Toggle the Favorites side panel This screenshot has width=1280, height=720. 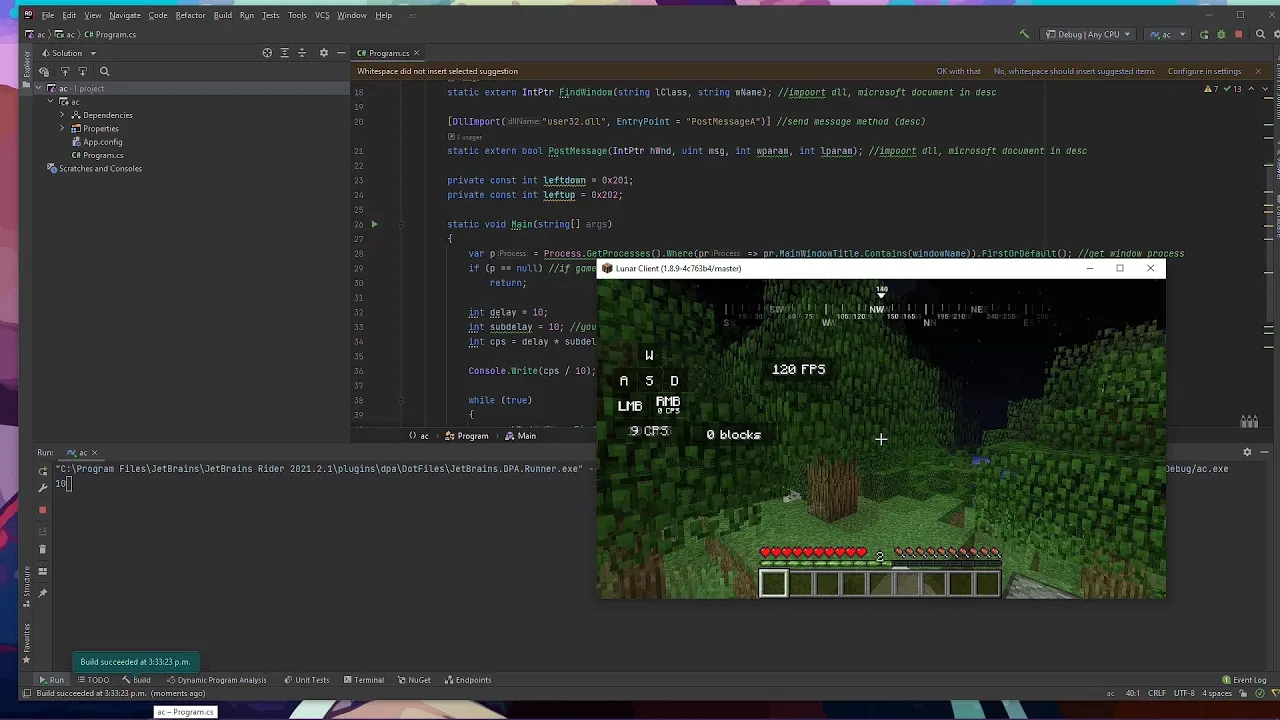click(27, 642)
